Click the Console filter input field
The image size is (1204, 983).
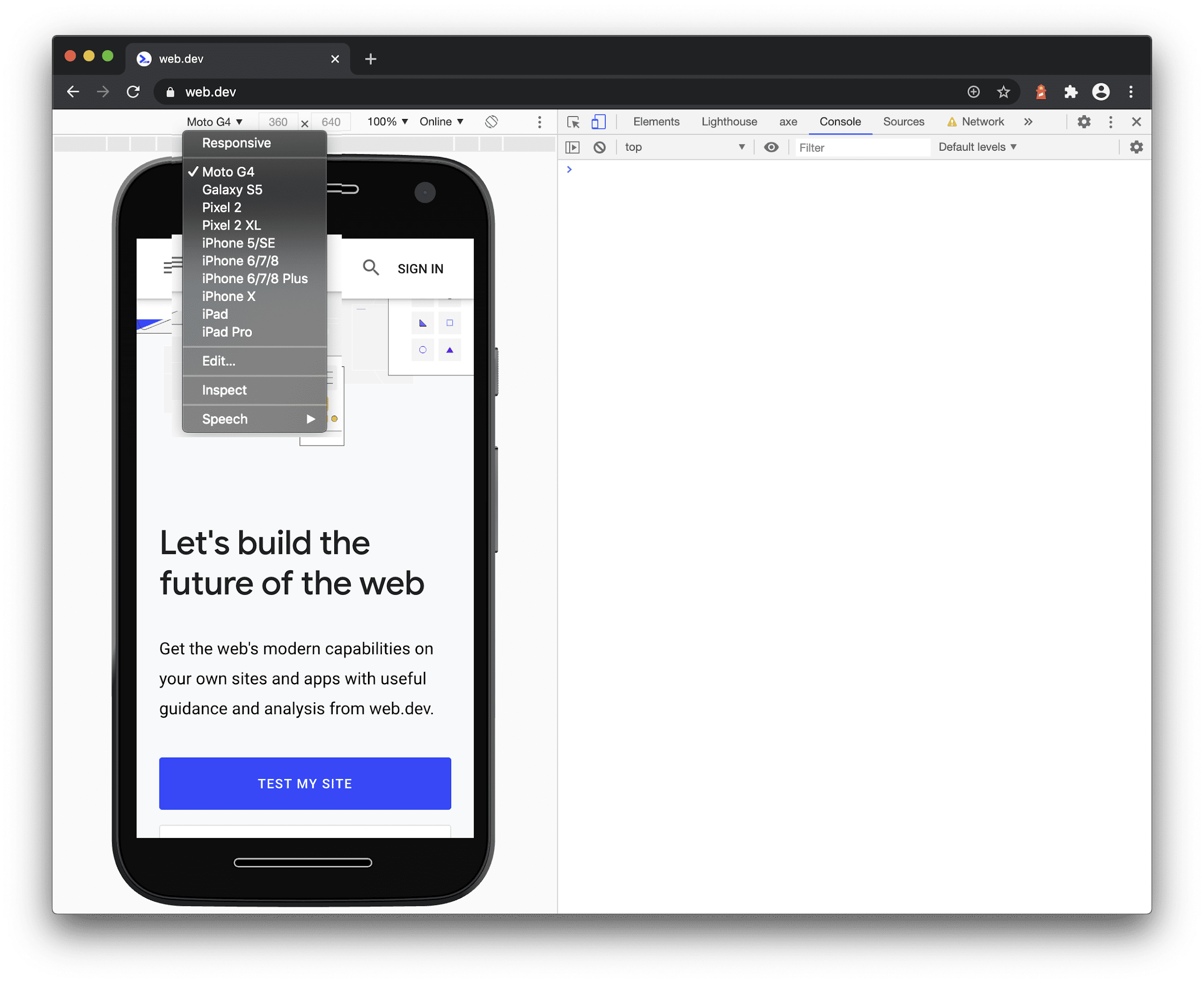coord(860,148)
